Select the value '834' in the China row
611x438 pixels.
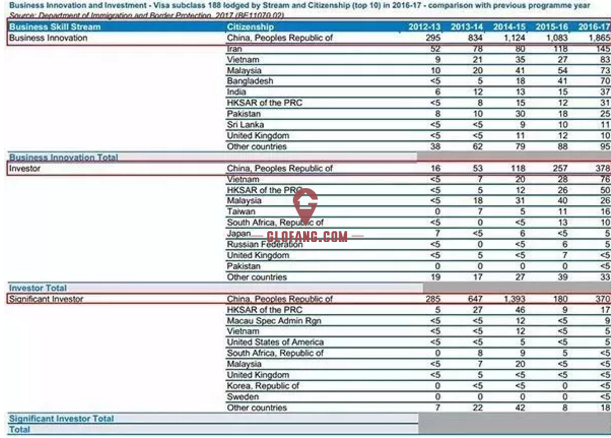point(475,38)
